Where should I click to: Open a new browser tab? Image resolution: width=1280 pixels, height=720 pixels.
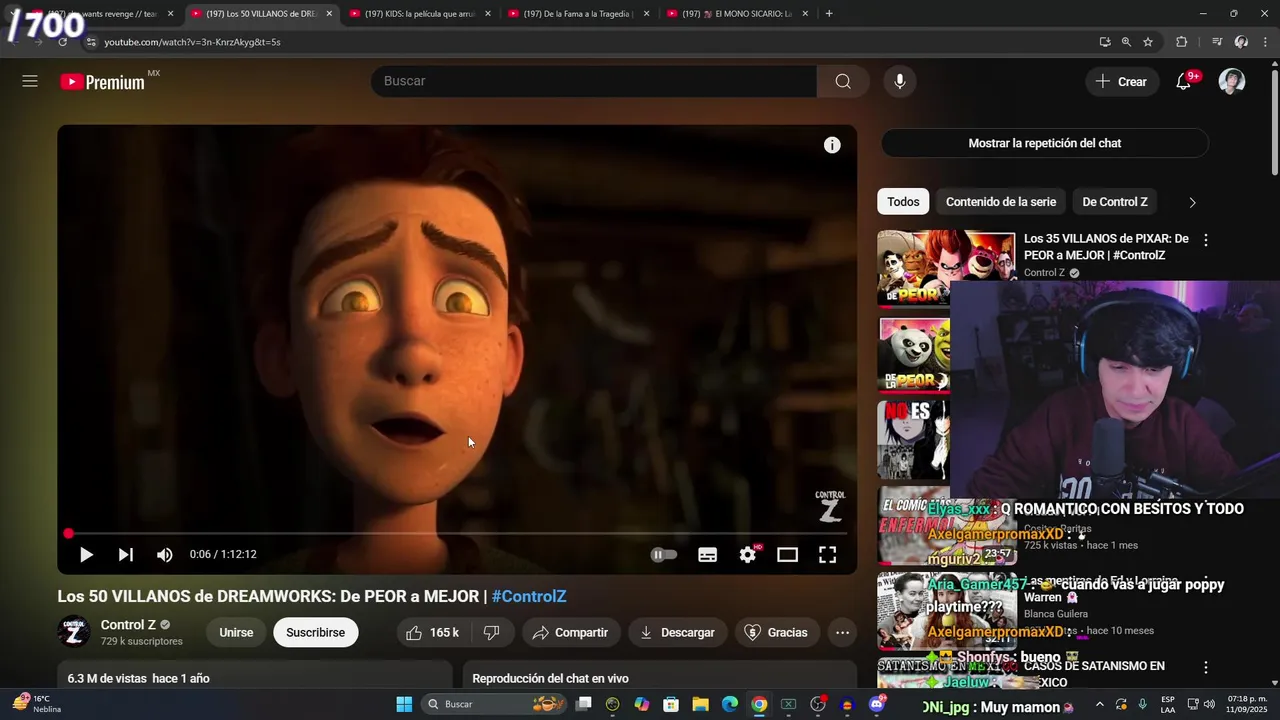829,14
